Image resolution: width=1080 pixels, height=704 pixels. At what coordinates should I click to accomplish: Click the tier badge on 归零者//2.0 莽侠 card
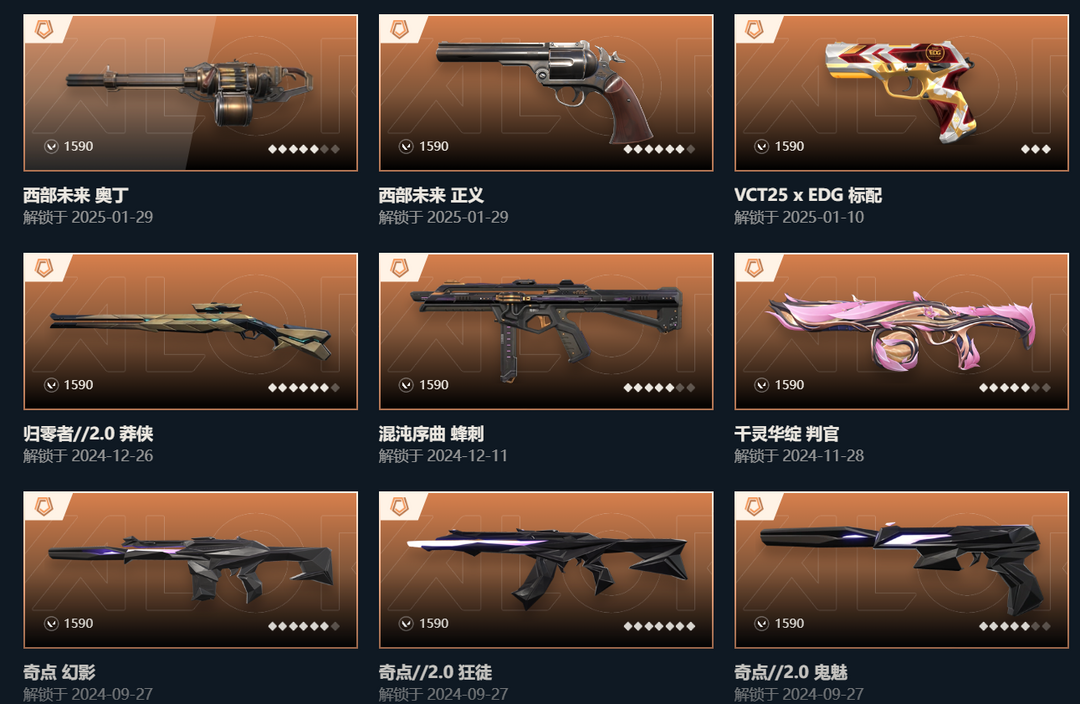pos(44,267)
